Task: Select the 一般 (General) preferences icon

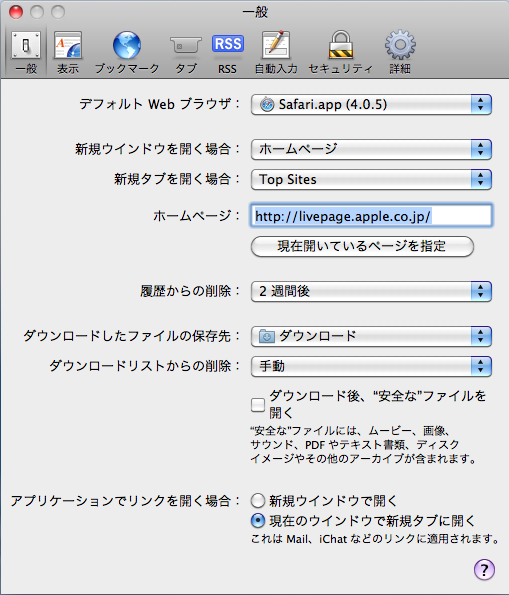Action: click(x=26, y=52)
